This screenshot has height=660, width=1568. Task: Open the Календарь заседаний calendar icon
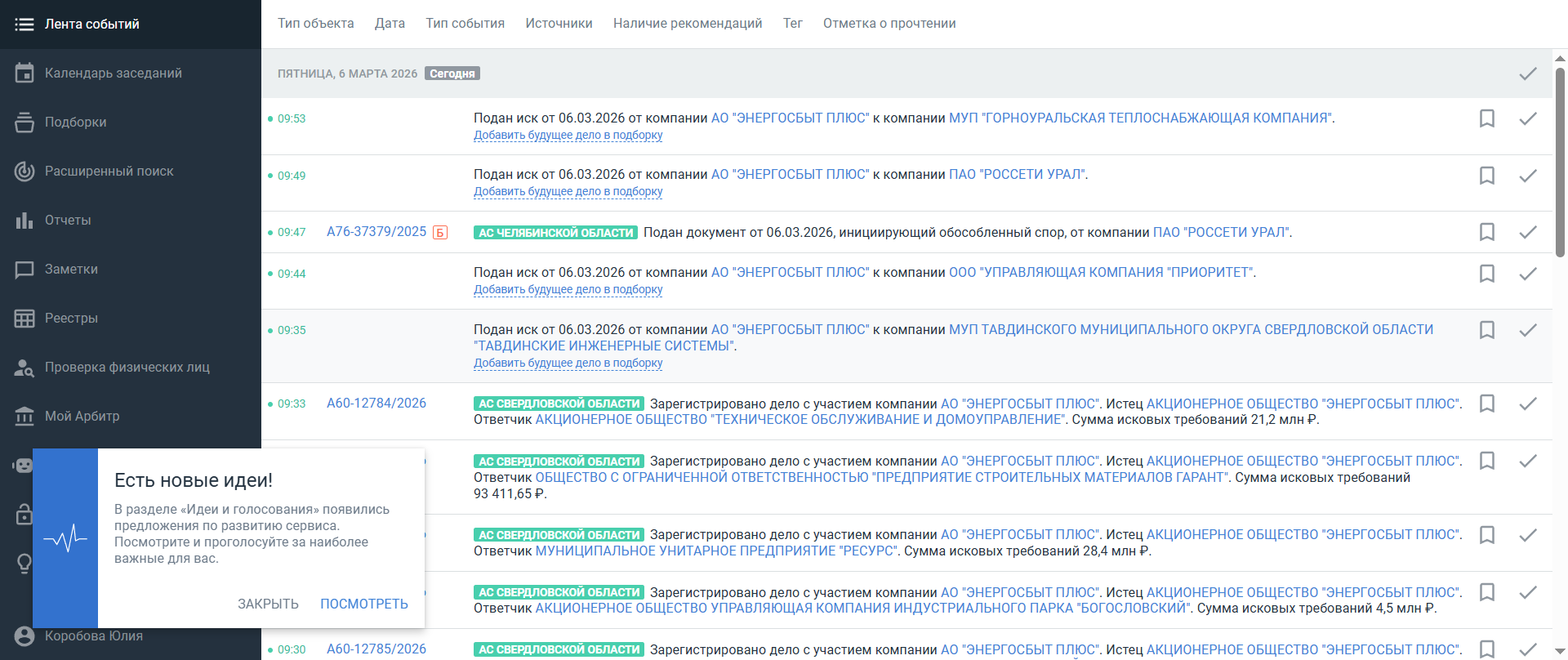pyautogui.click(x=24, y=73)
